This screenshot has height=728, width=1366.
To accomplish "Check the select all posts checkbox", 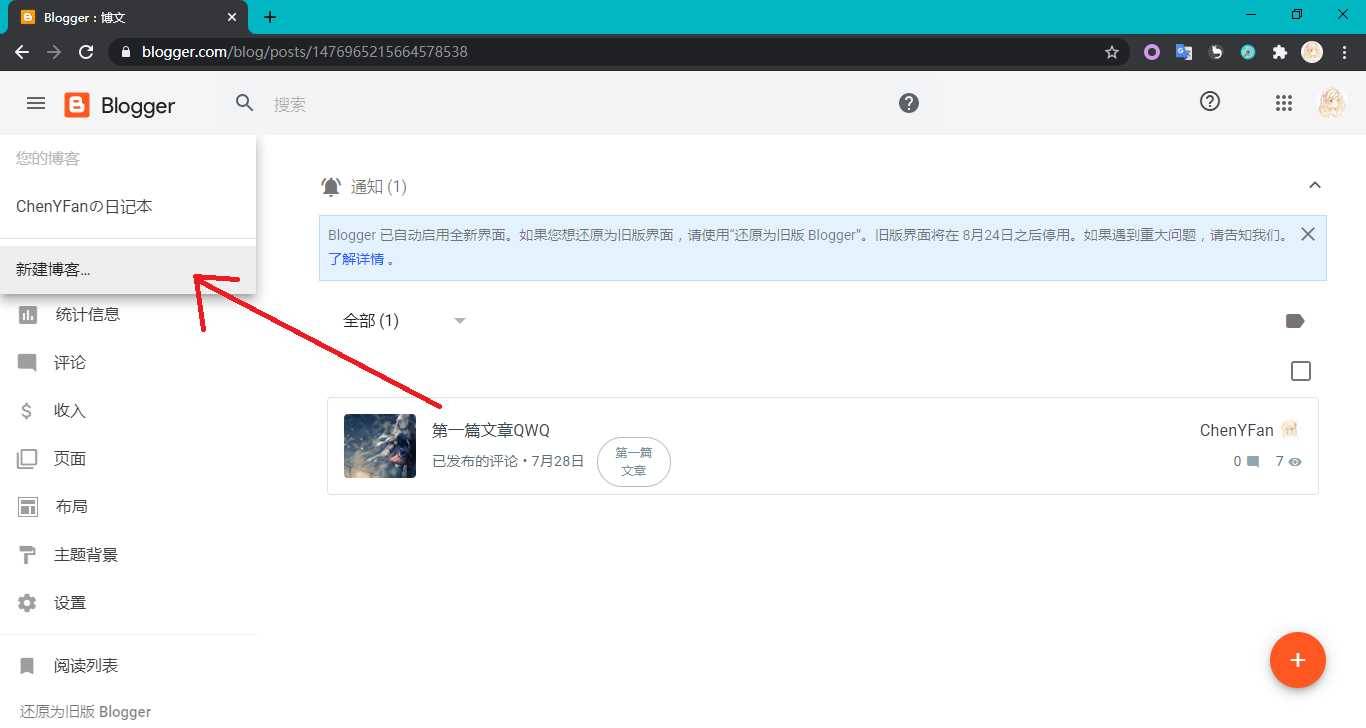I will (x=1301, y=371).
